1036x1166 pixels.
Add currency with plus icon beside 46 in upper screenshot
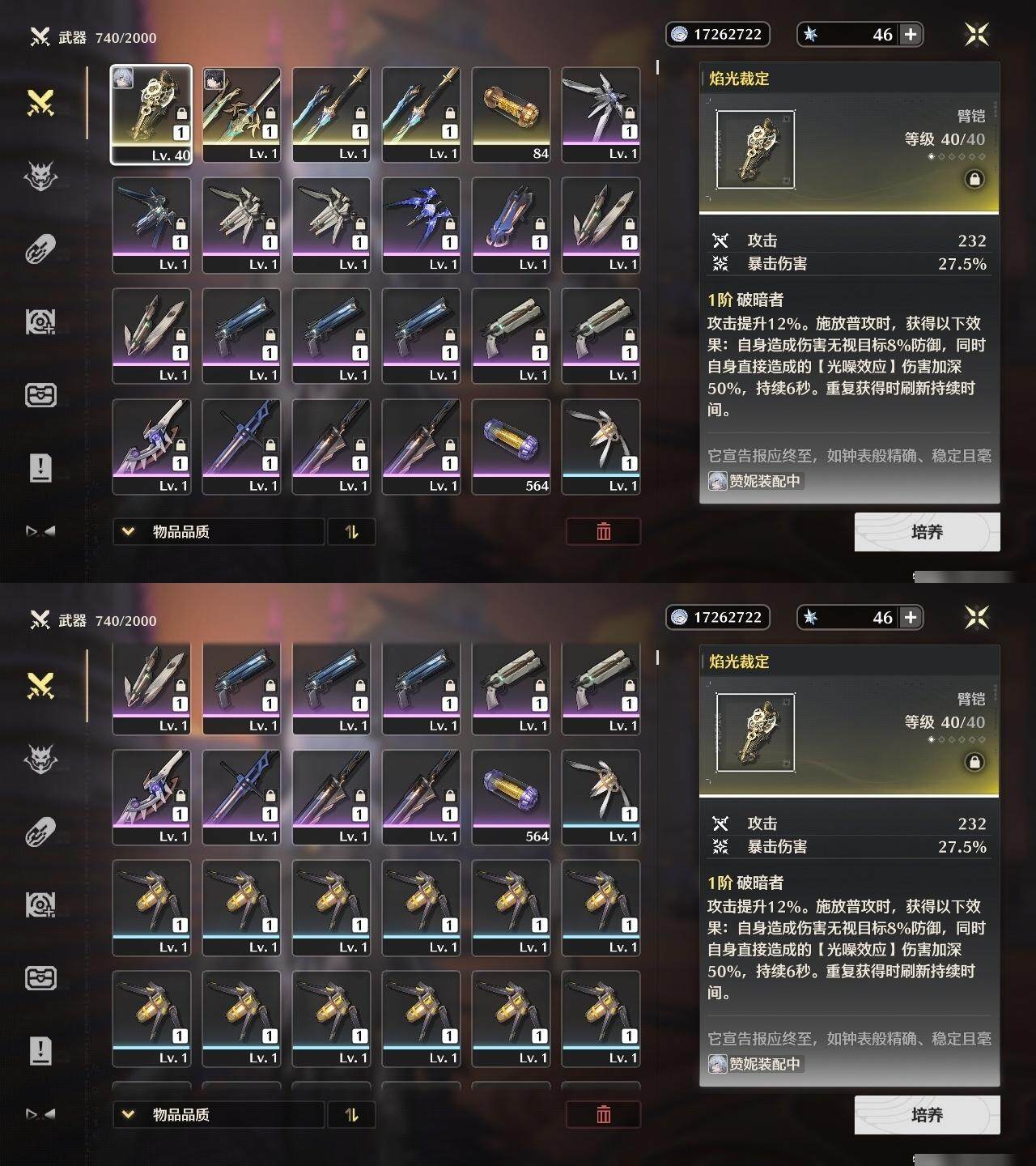(911, 34)
